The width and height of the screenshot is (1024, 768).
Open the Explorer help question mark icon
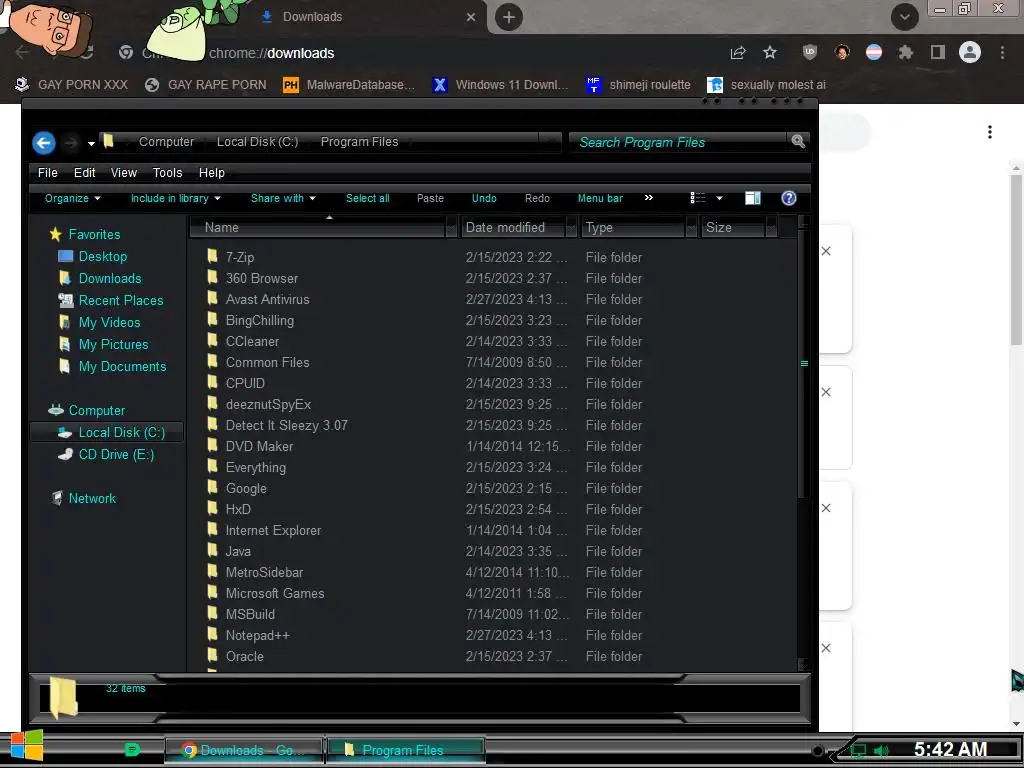pos(789,199)
